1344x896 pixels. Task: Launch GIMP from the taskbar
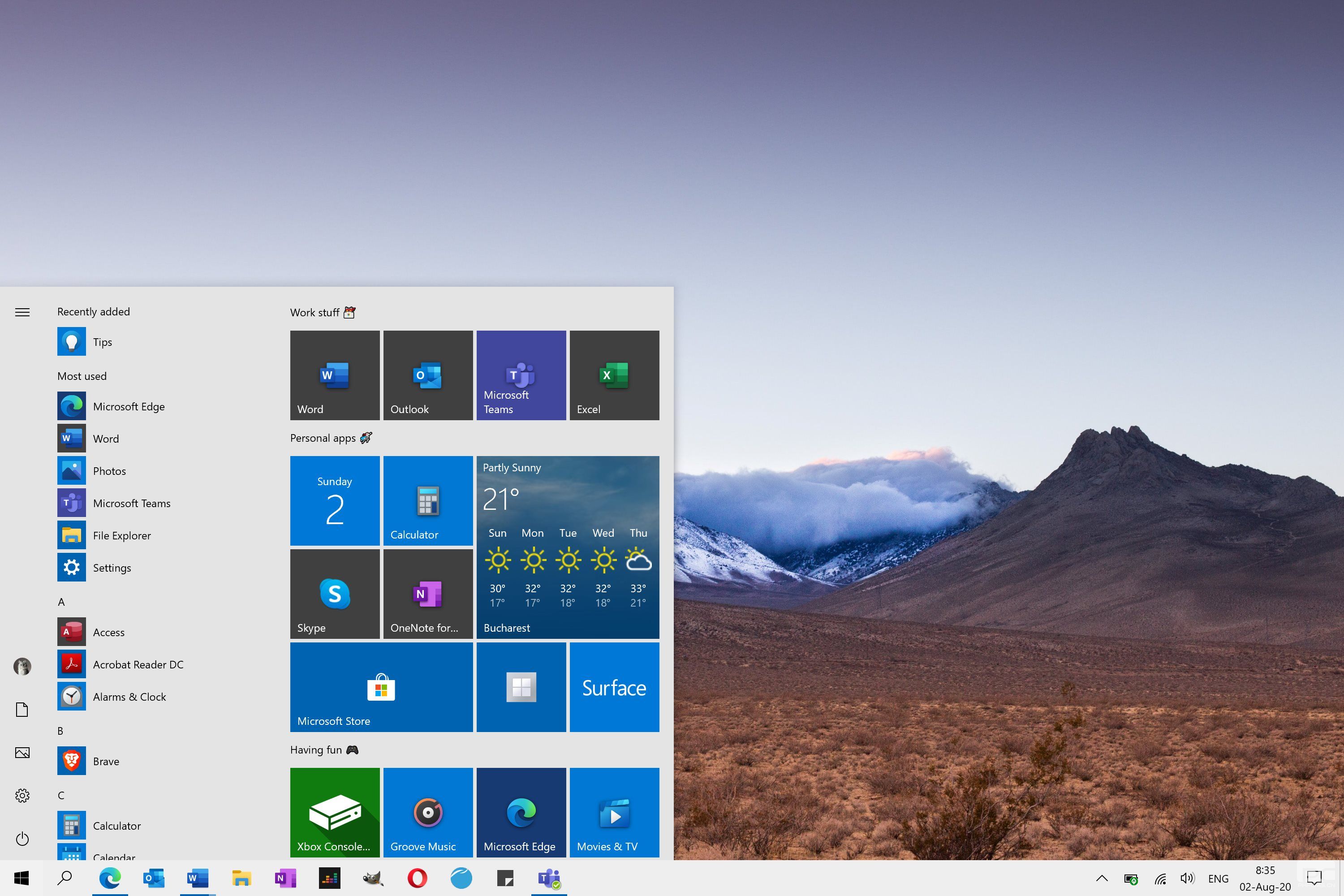click(x=373, y=878)
